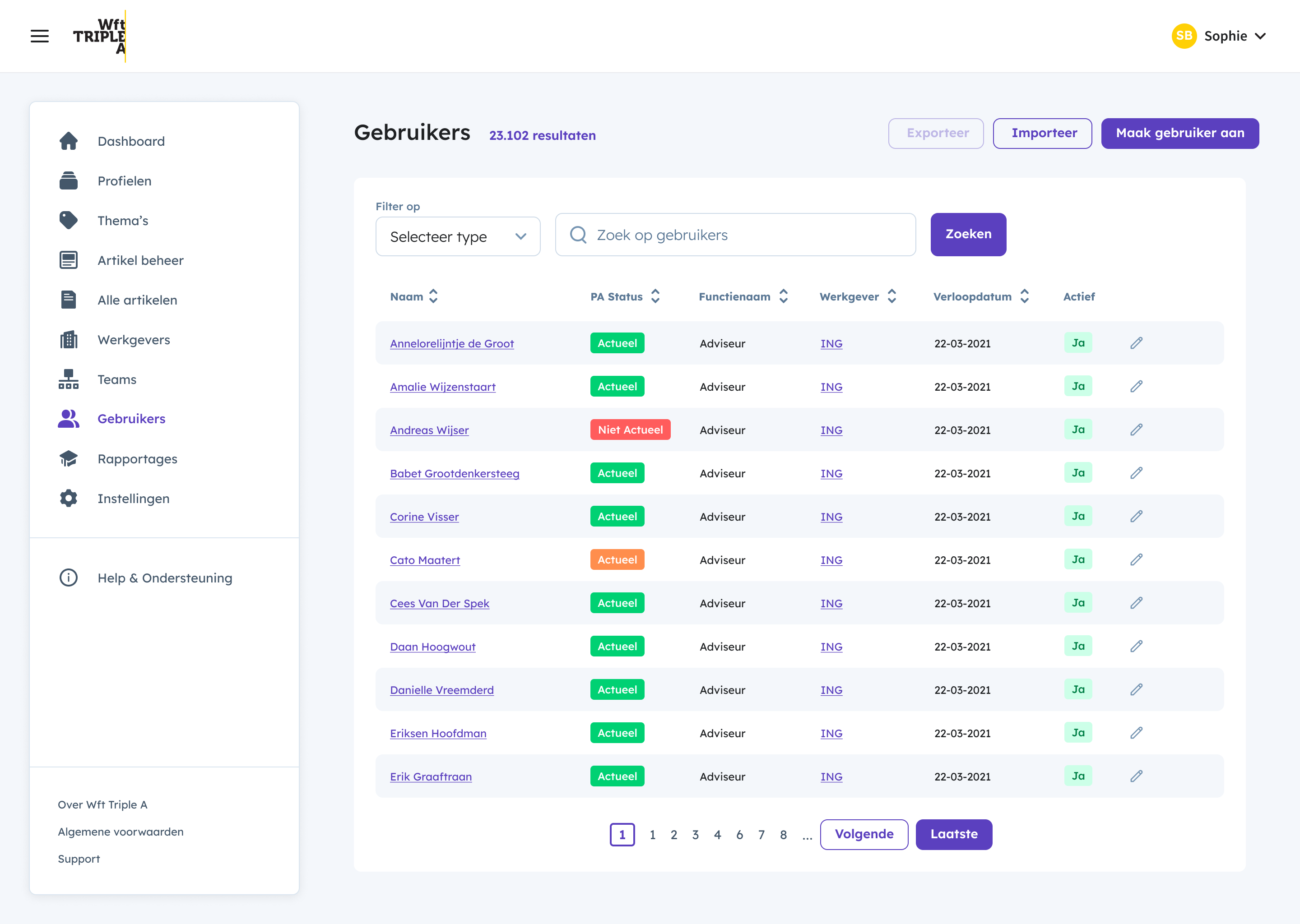The image size is (1300, 924).
Task: Open Rapportages via the graduation cap icon
Action: [68, 458]
